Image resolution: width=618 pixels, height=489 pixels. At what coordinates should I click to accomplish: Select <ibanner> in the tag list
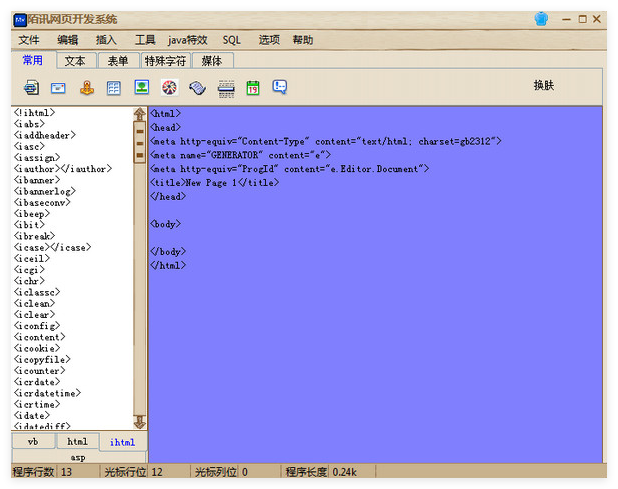(37, 180)
